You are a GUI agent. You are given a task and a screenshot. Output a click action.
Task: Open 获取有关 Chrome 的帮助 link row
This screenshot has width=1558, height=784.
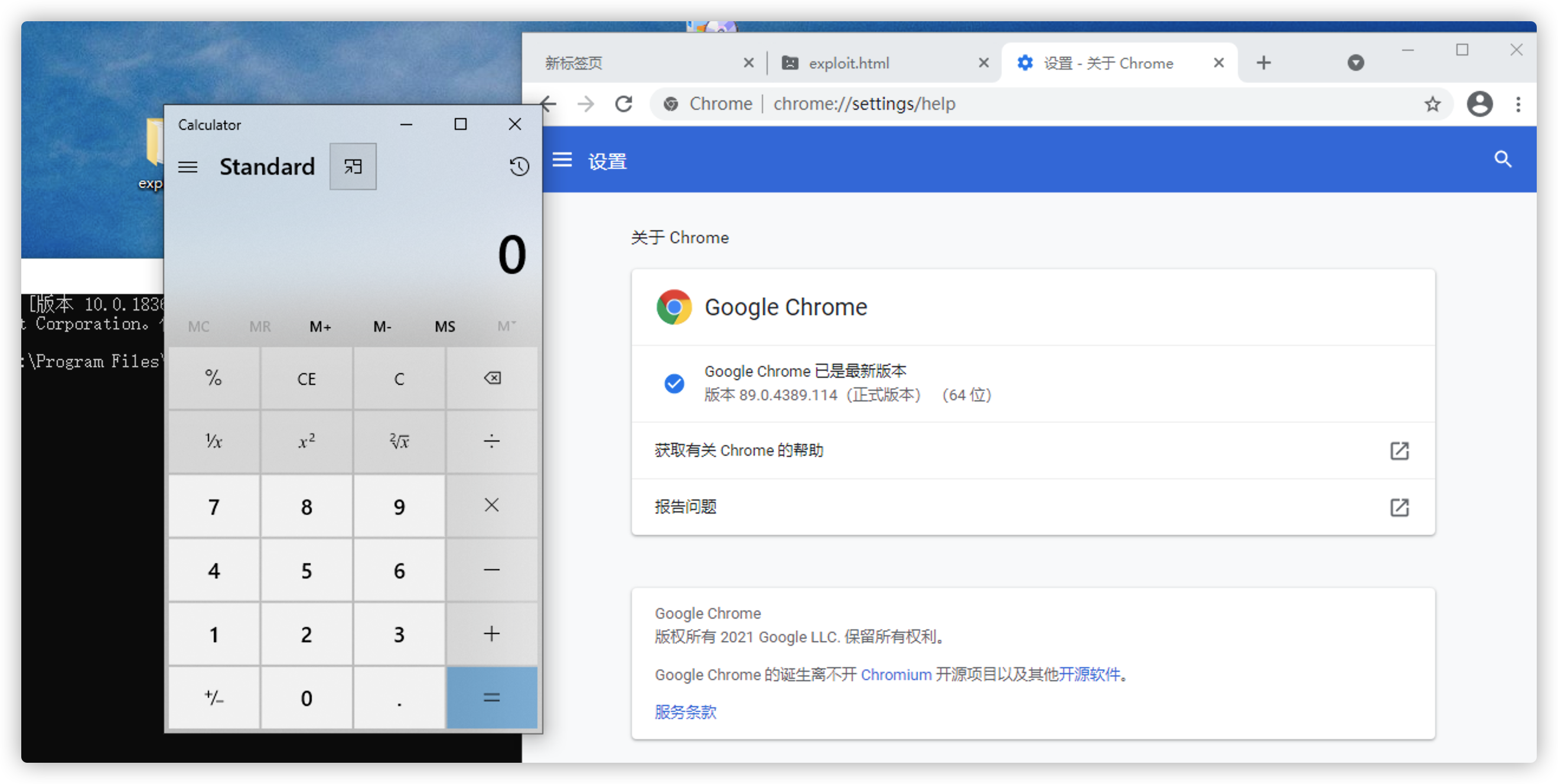[x=1033, y=450]
